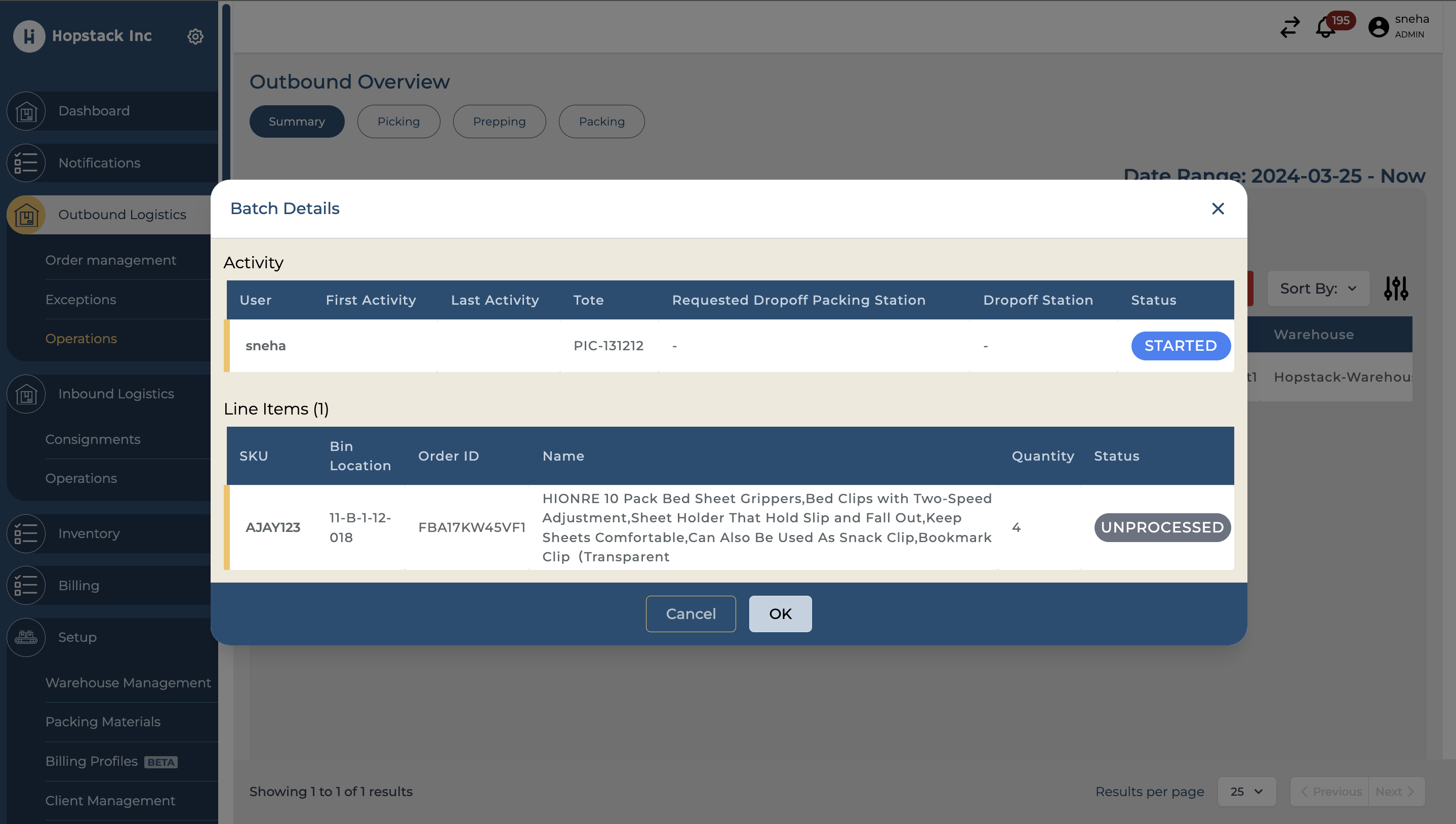Open the sneha user profile avatar
This screenshot has height=824, width=1456.
[1378, 27]
